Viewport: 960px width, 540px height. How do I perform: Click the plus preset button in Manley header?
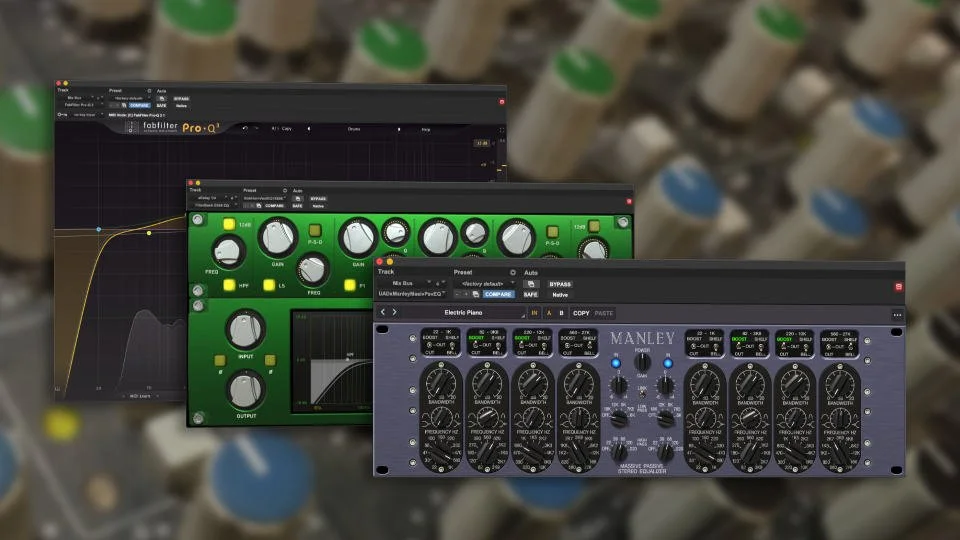[467, 294]
